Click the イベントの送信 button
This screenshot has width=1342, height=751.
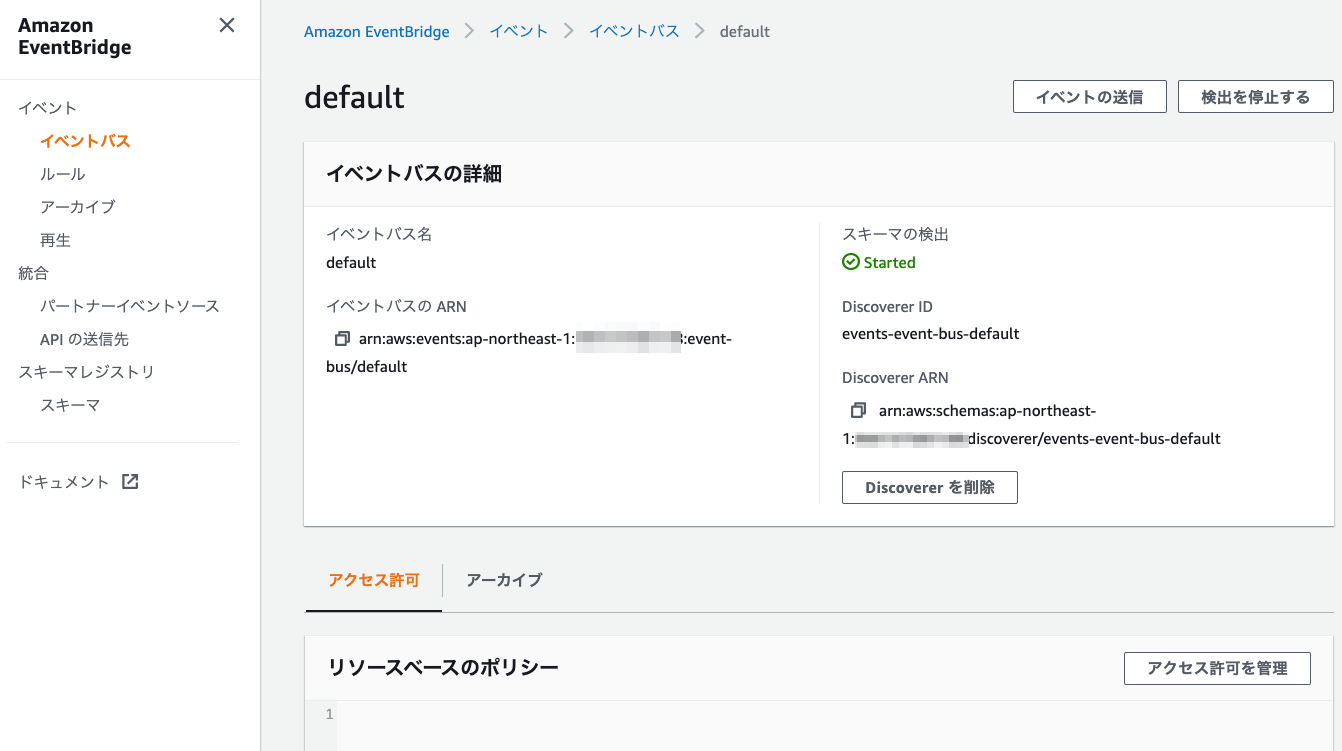[x=1089, y=97]
